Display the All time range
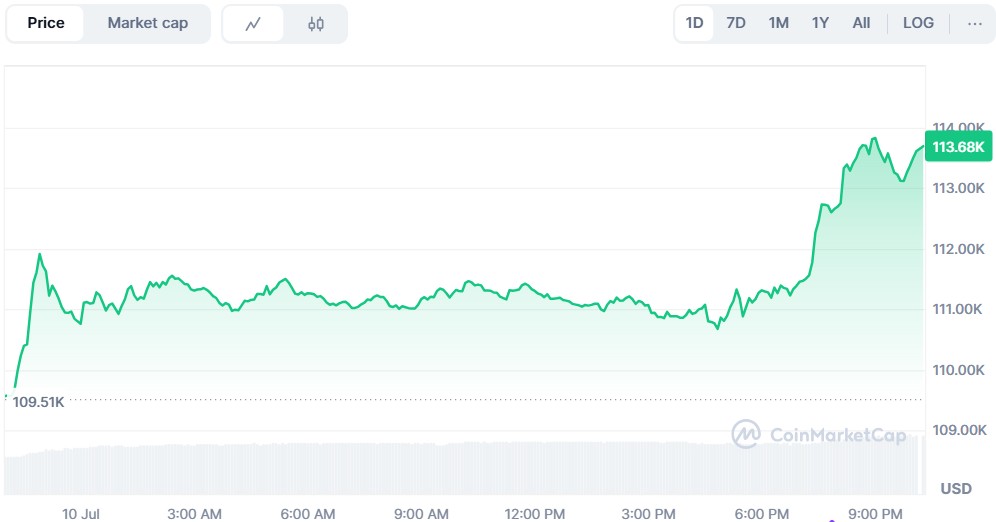996x522 pixels. (861, 23)
